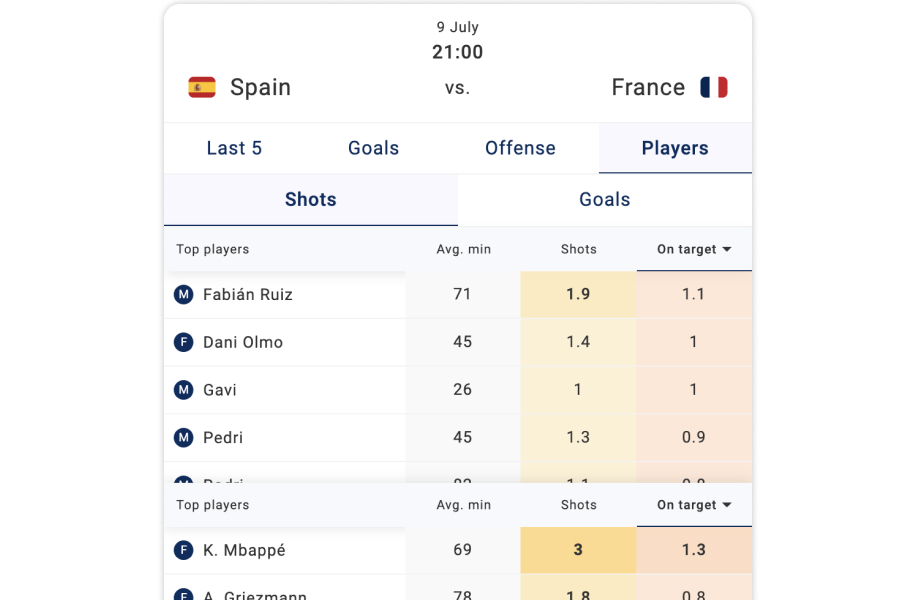Switch to the Goals sub-tab under Players
The height and width of the screenshot is (600, 918).
tap(605, 199)
